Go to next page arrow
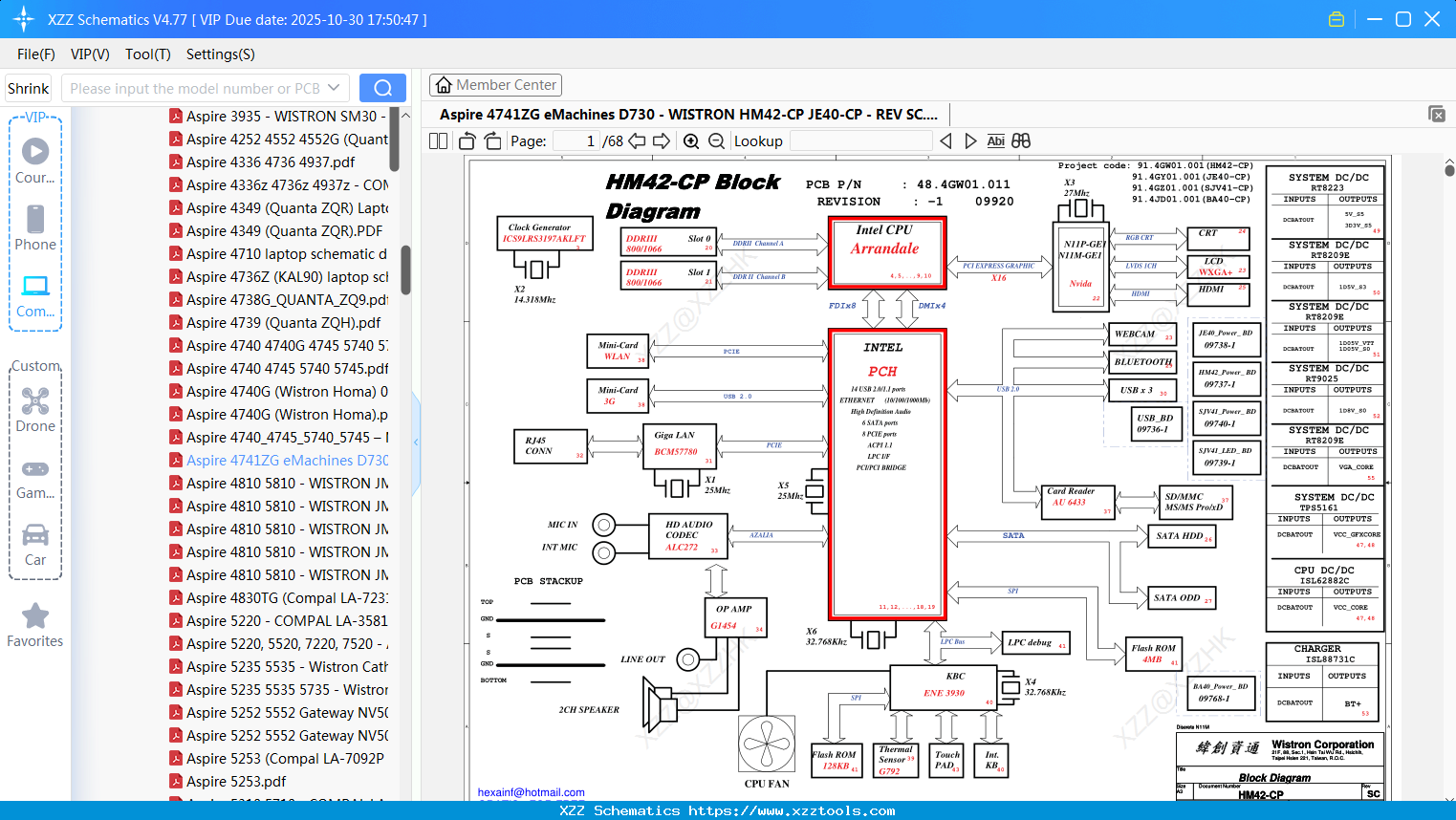 click(662, 141)
